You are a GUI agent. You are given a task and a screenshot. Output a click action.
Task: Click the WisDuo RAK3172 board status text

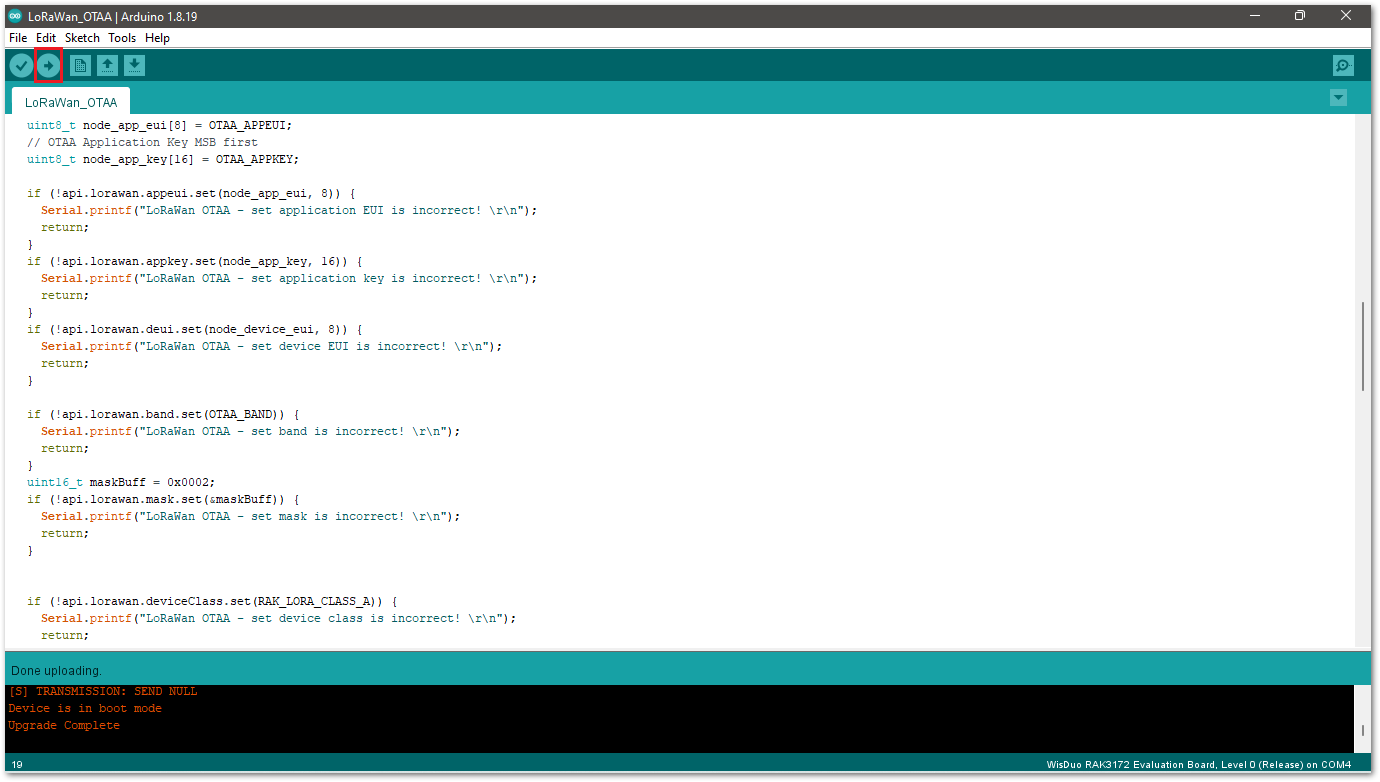point(1199,765)
